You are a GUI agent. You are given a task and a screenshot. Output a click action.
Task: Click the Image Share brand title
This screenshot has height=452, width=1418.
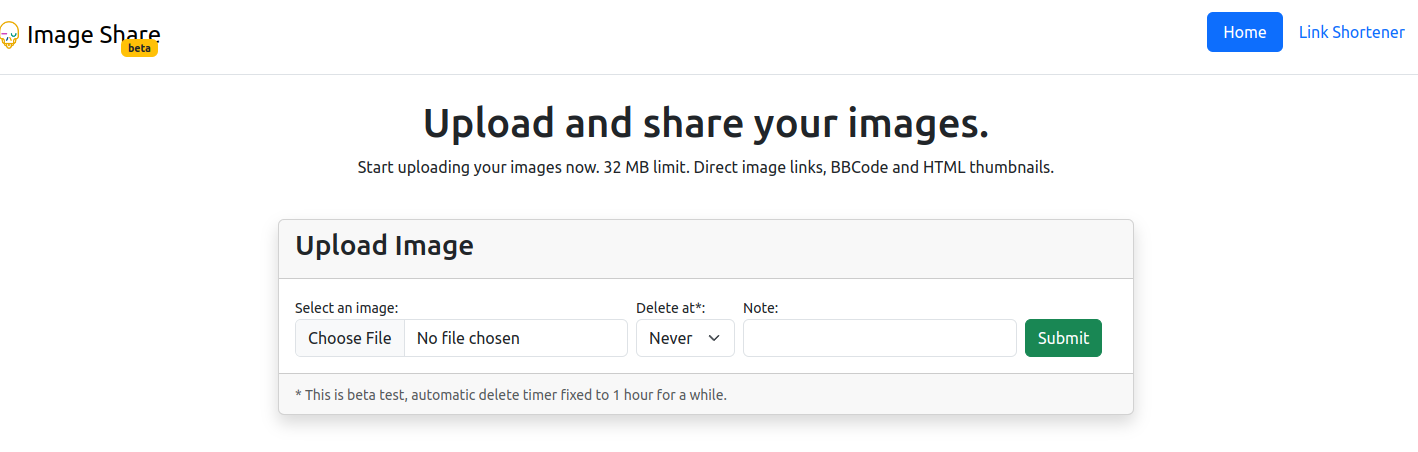(93, 35)
